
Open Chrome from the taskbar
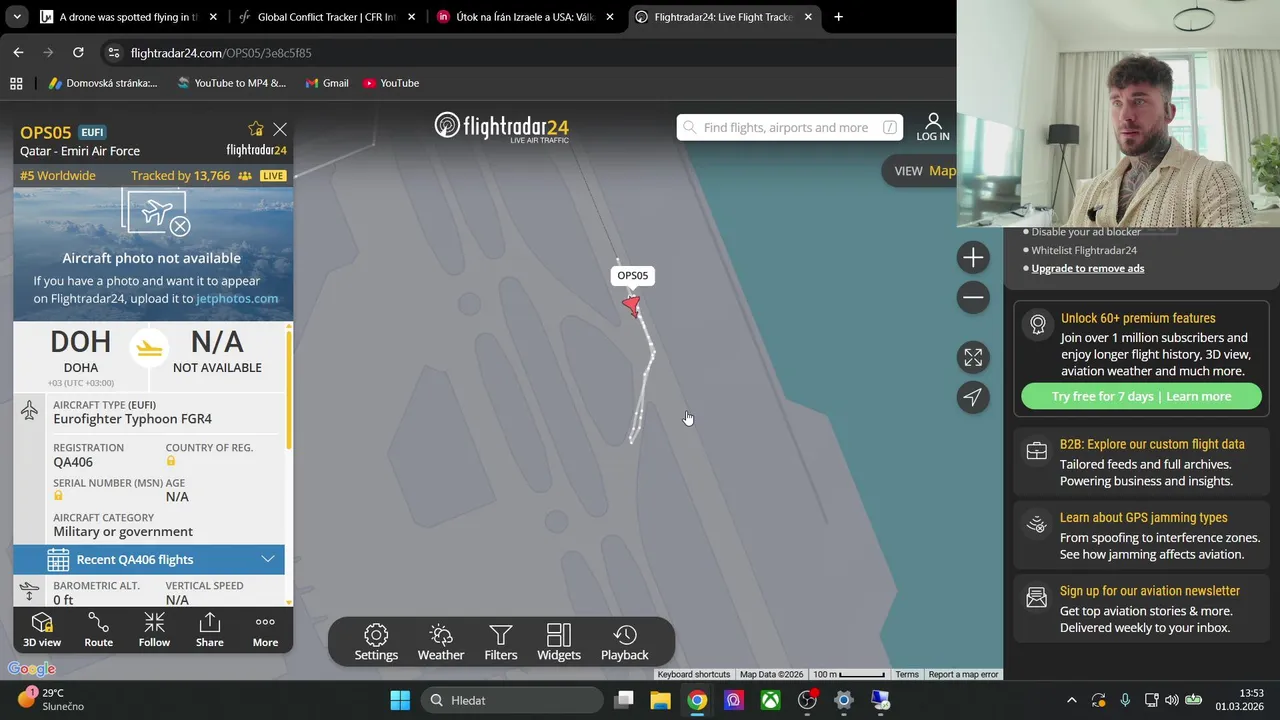697,700
